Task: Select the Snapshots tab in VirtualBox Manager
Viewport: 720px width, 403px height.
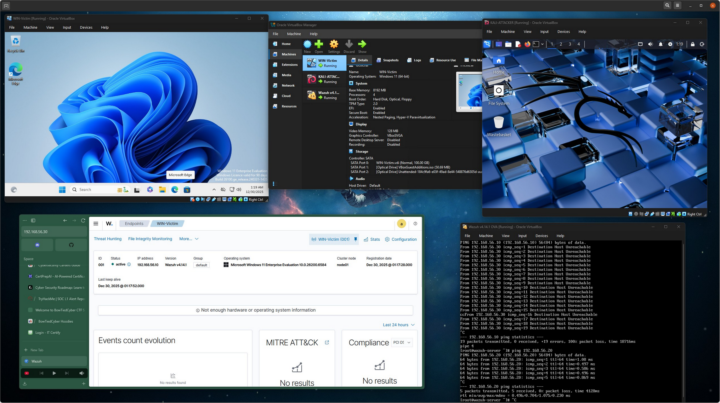Action: point(390,60)
